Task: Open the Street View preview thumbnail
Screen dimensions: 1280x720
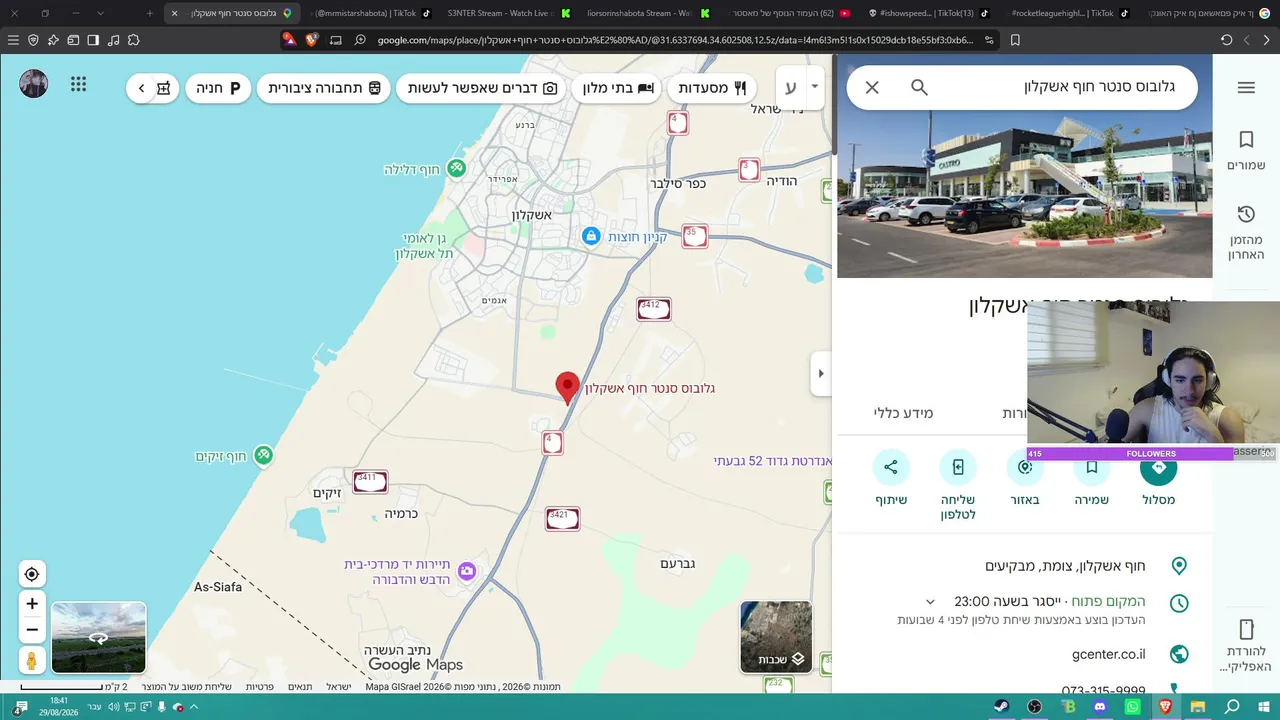Action: [98, 637]
